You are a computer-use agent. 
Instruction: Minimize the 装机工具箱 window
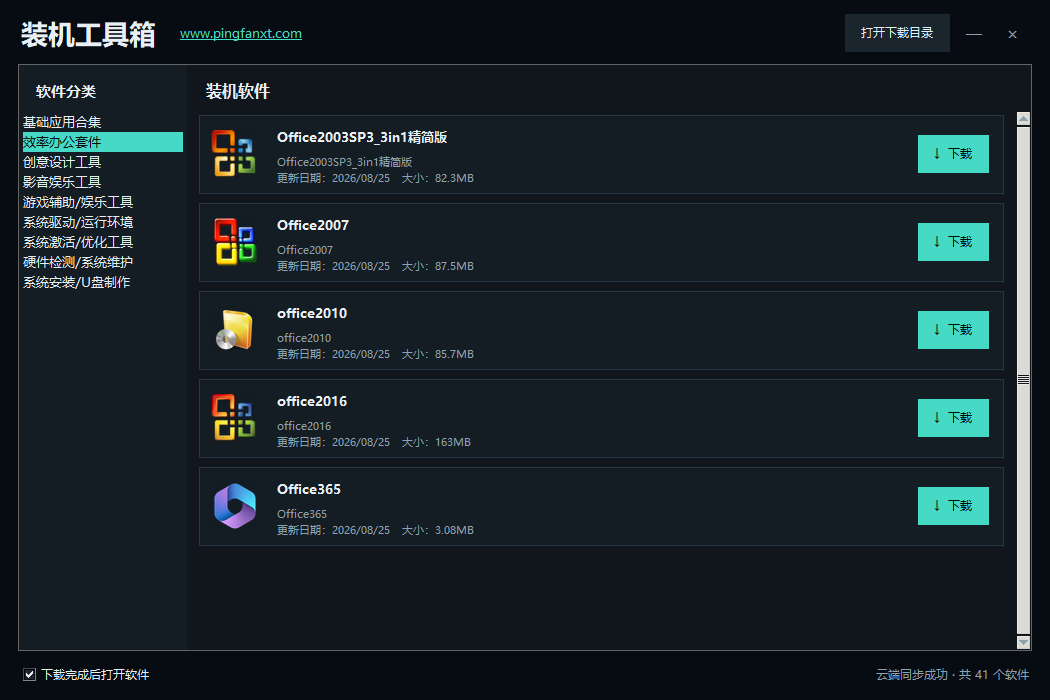pyautogui.click(x=974, y=33)
